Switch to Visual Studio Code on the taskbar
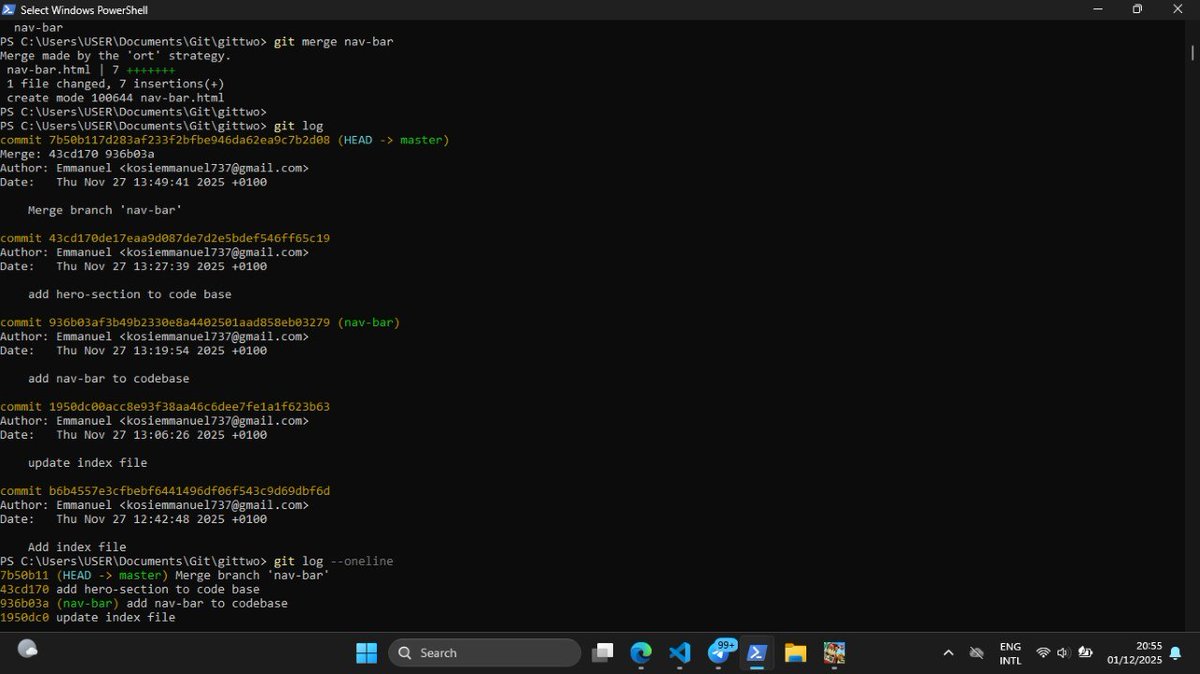Screen dimensions: 1200x674 (680, 653)
